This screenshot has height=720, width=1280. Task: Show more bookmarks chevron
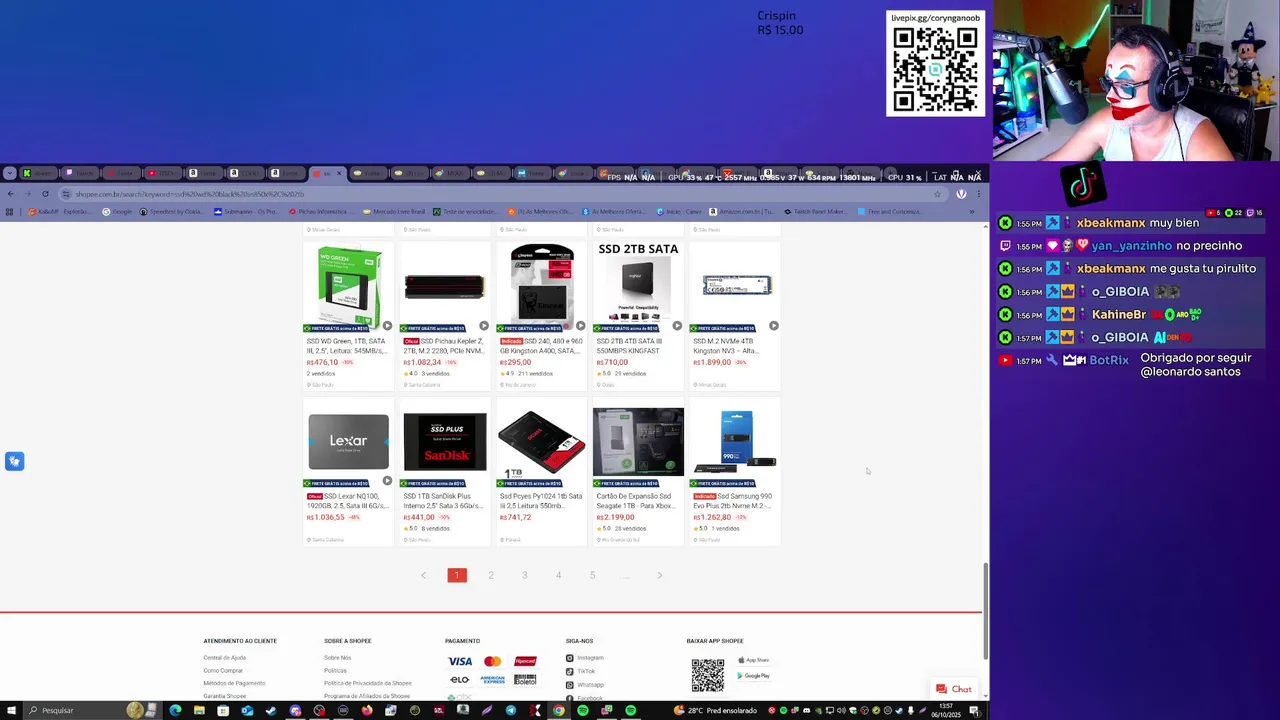coord(971,212)
